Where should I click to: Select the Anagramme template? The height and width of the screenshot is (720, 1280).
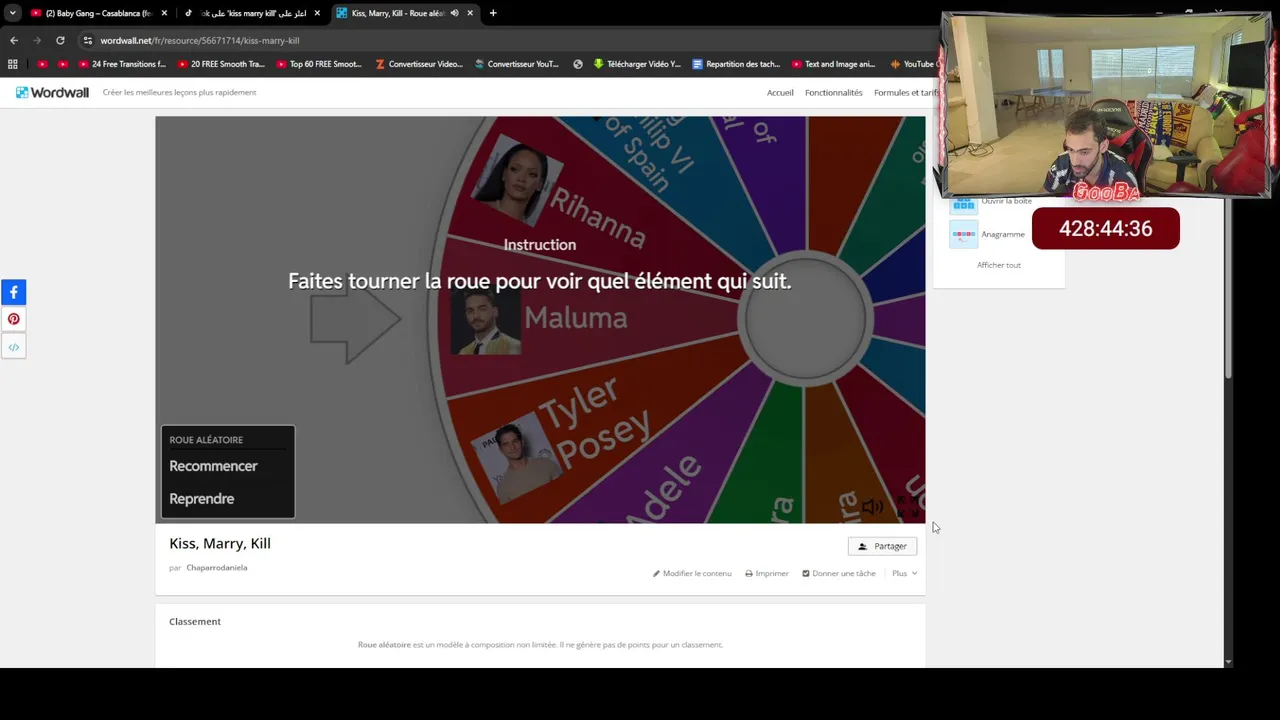[x=989, y=234]
